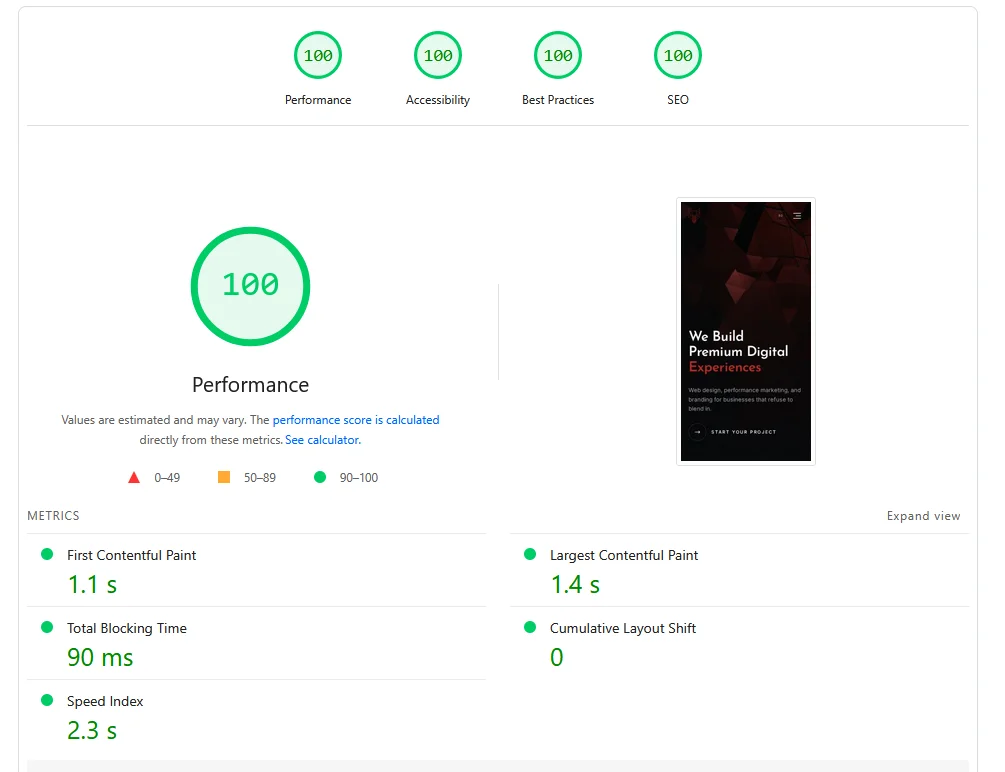Open the 'performance score is calculated' link
This screenshot has width=1005, height=772.
coord(356,420)
